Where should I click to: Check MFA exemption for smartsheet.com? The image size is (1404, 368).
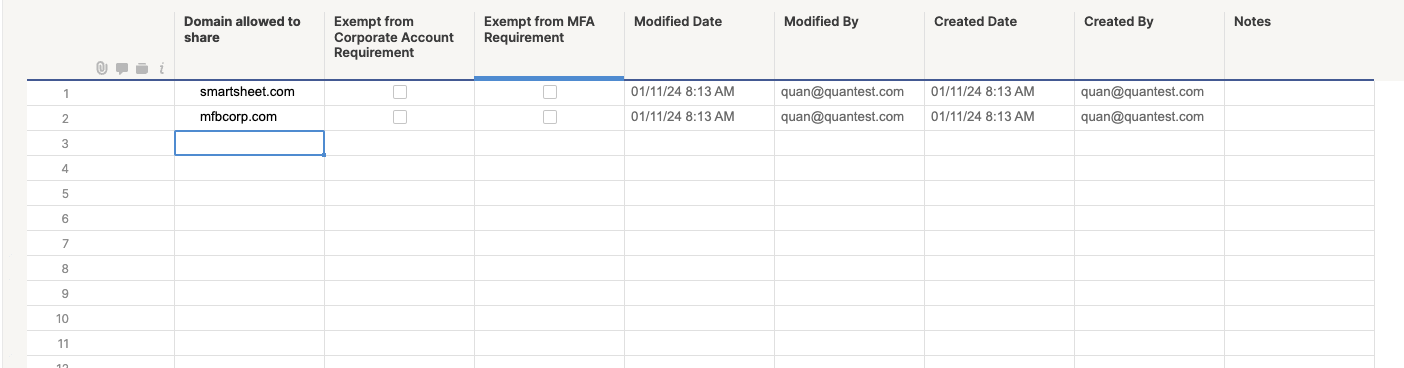[x=550, y=92]
